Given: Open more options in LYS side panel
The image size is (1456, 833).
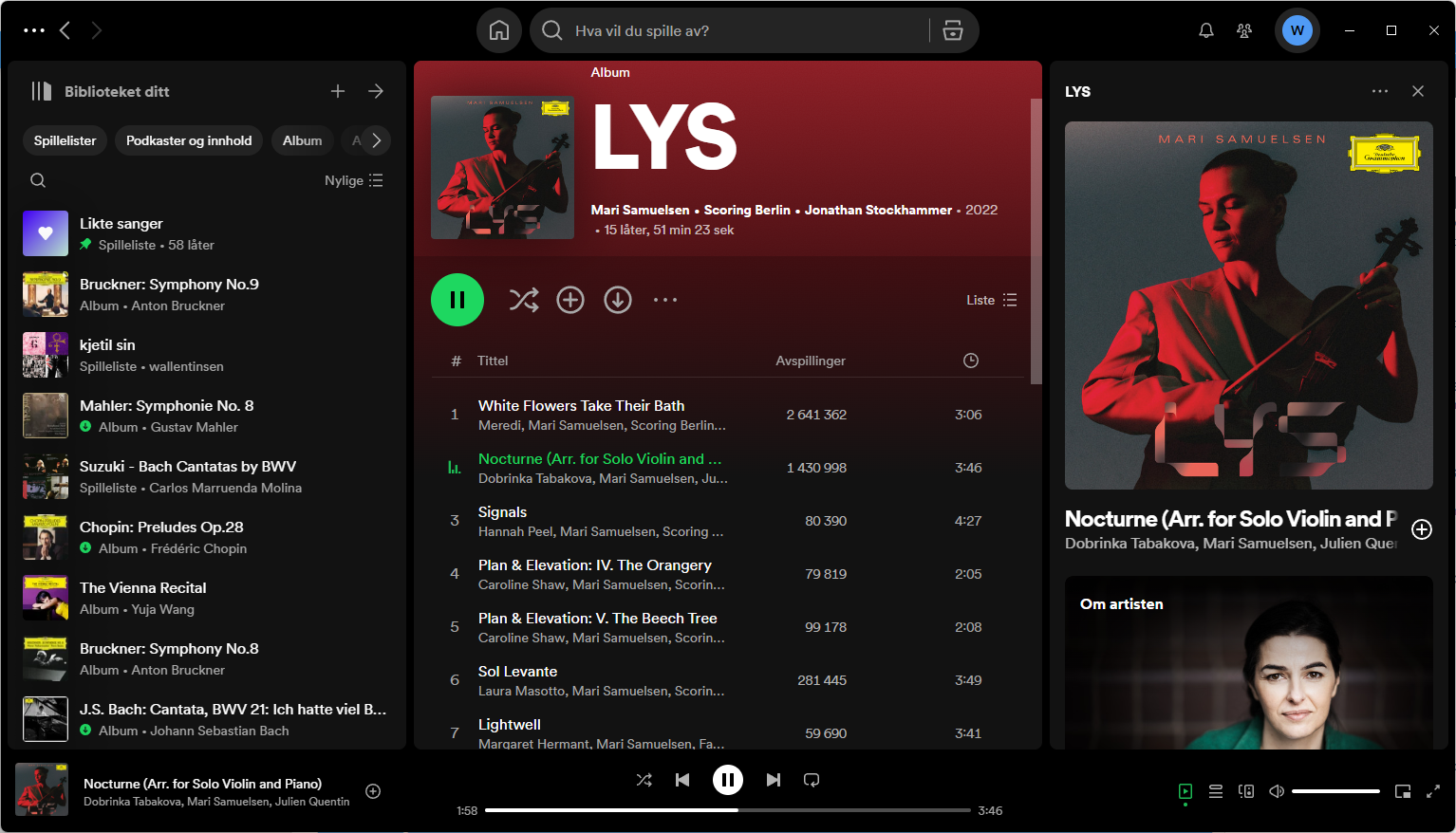Looking at the screenshot, I should pos(1380,91).
